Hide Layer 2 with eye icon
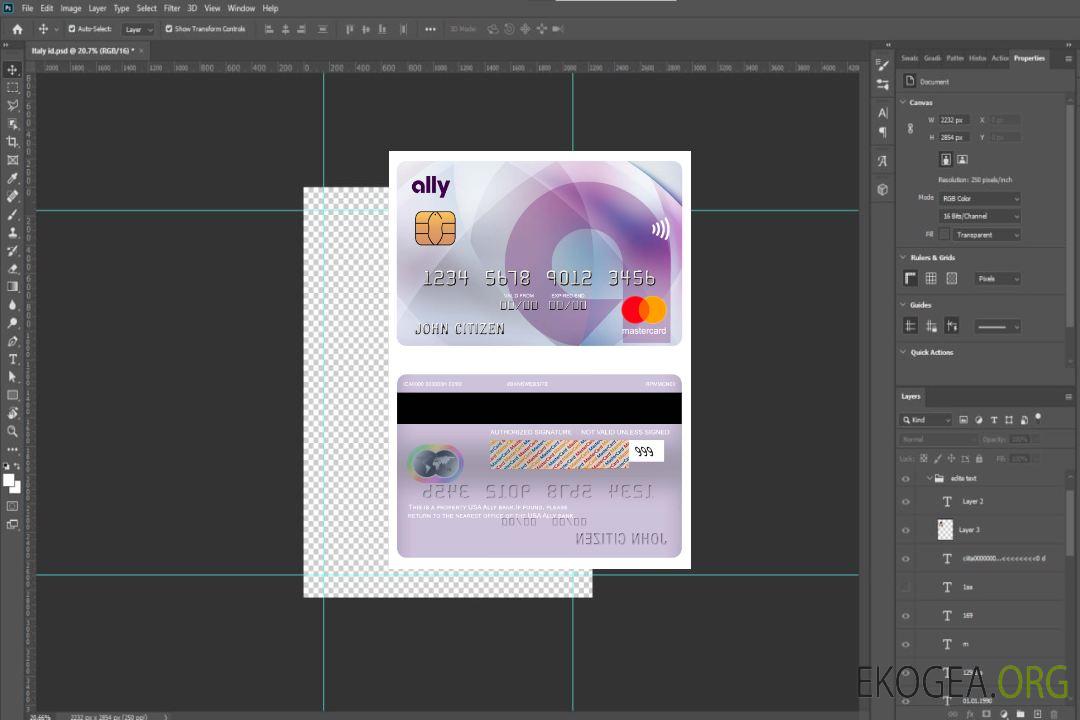 pyautogui.click(x=906, y=502)
